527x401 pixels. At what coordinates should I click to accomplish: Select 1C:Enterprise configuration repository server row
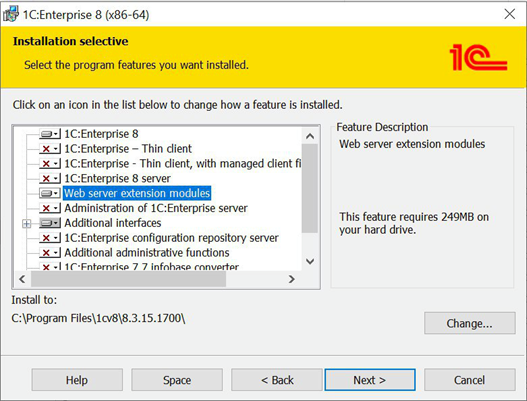(x=171, y=238)
